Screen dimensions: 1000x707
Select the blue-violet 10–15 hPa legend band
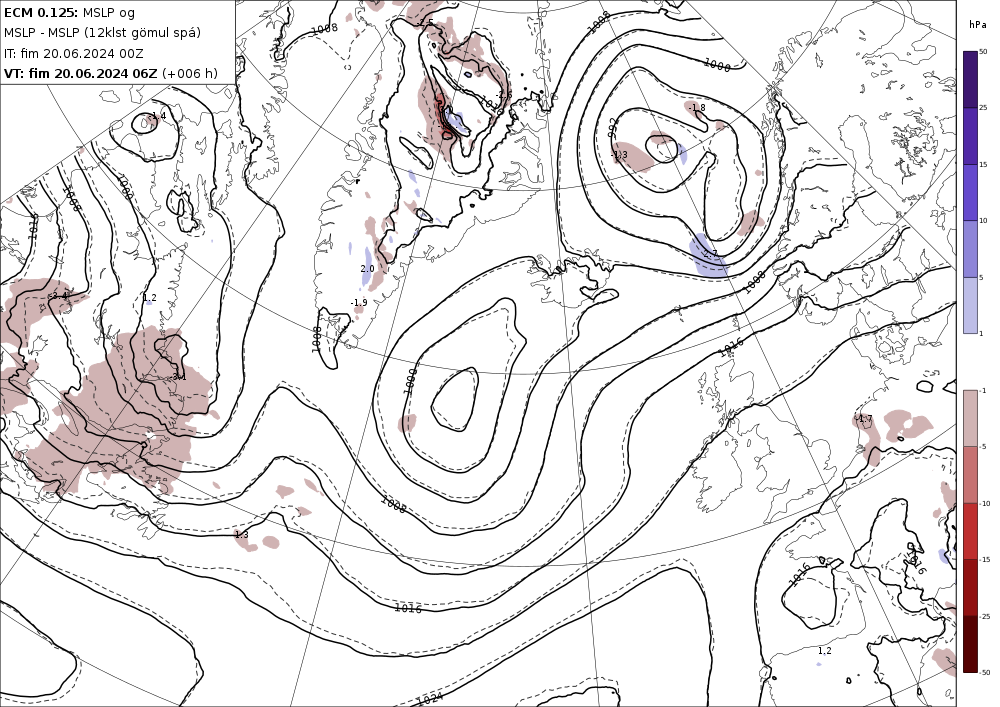coord(970,193)
